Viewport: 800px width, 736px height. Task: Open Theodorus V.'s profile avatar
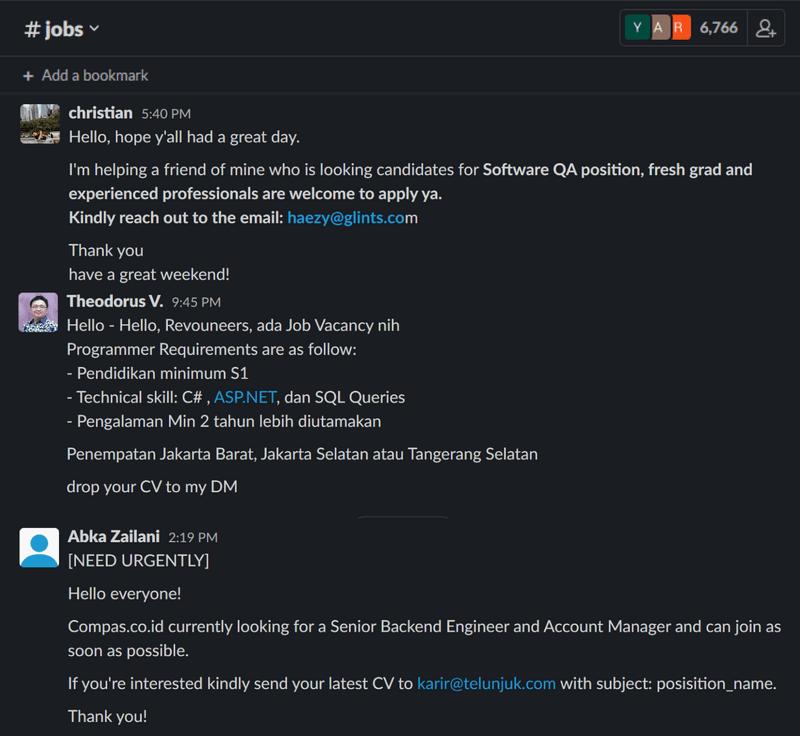(39, 312)
